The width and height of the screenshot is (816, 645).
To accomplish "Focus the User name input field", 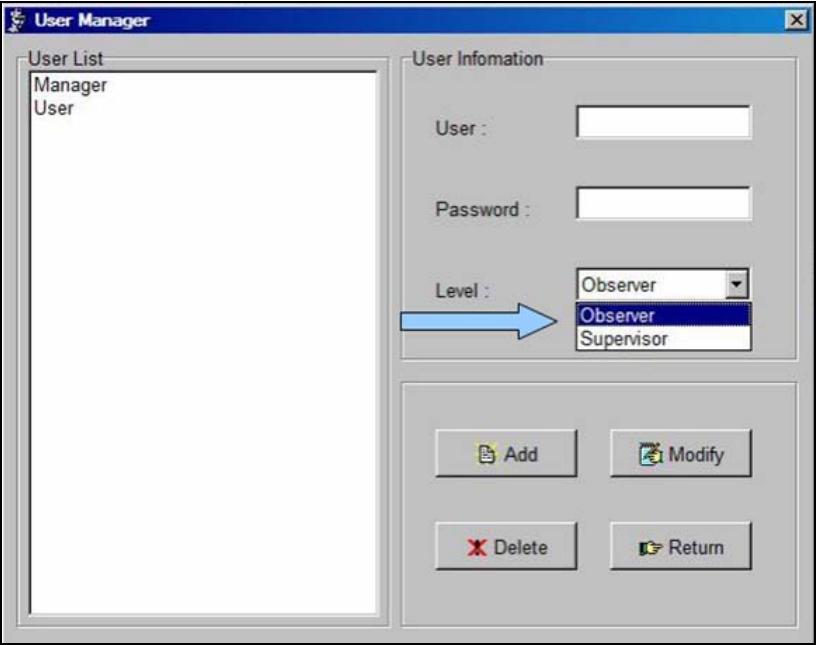I will (664, 122).
